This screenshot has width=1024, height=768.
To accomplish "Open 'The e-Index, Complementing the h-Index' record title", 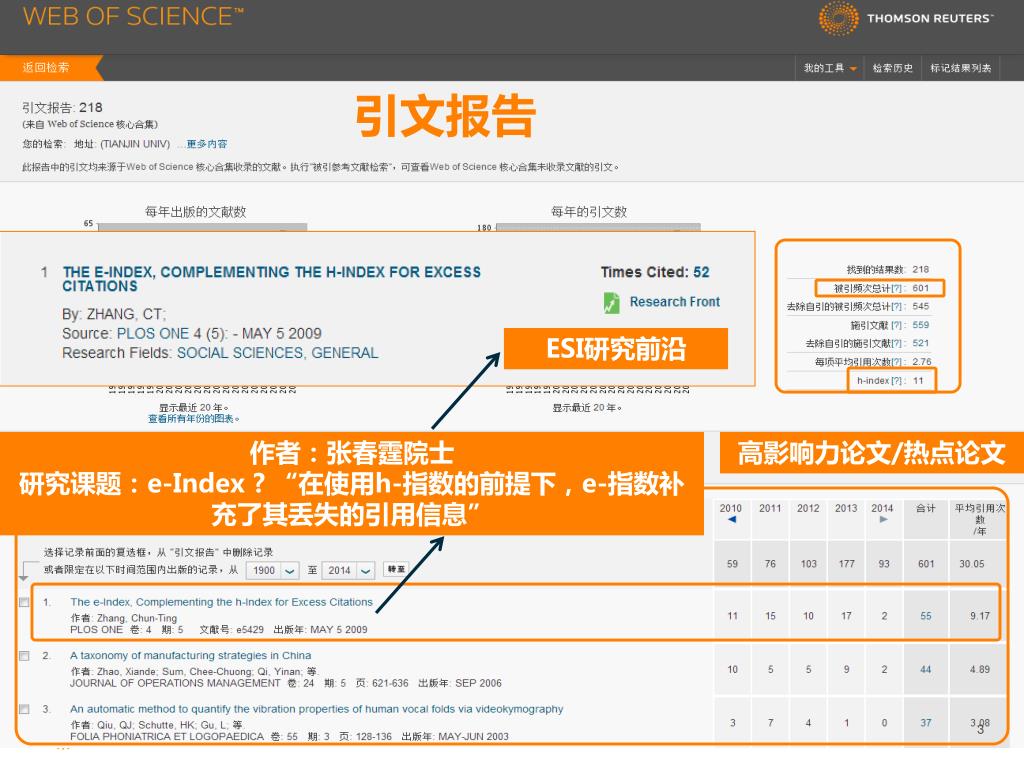I will (221, 602).
